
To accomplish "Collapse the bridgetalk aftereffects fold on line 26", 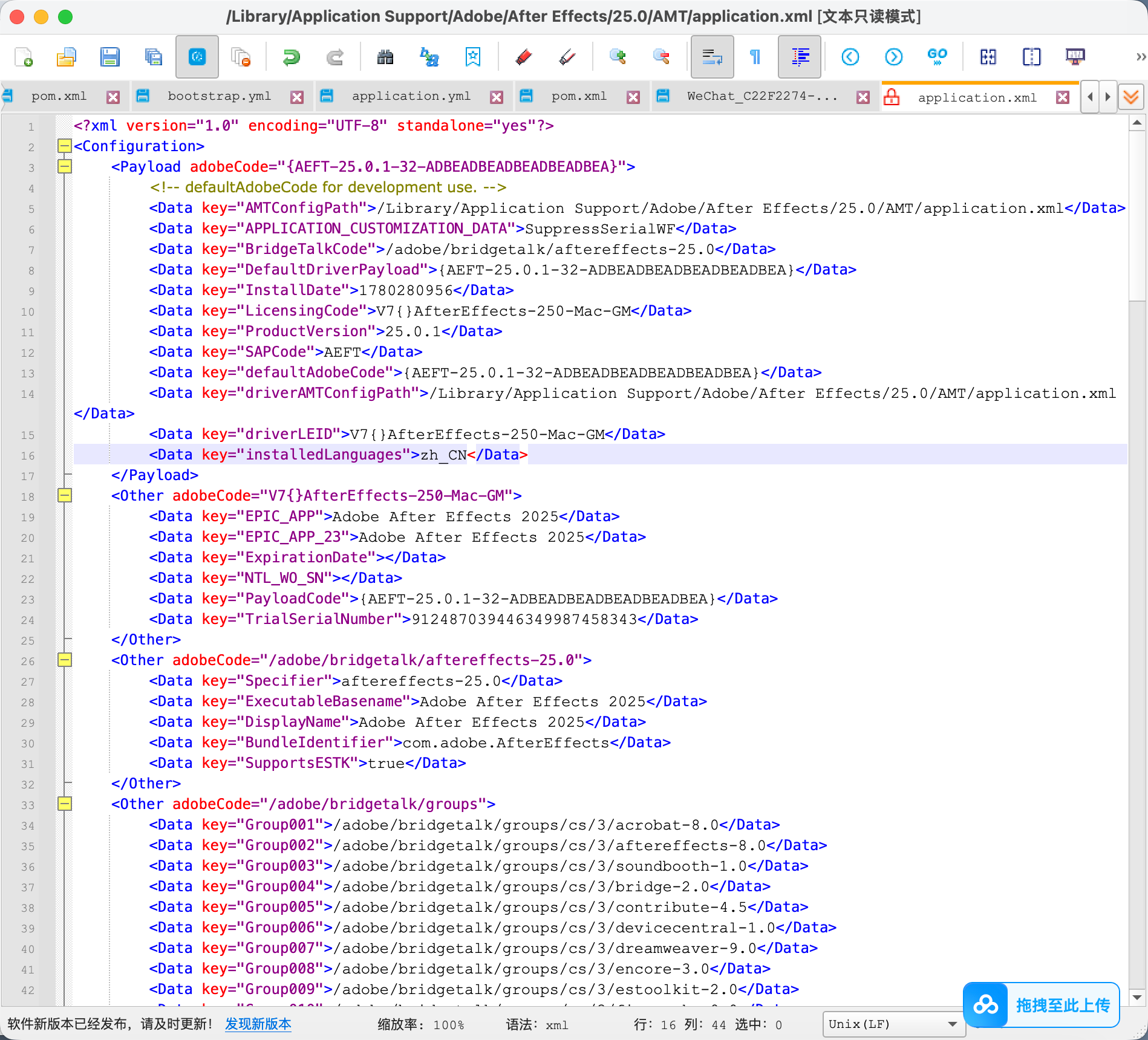I will pyautogui.click(x=65, y=660).
